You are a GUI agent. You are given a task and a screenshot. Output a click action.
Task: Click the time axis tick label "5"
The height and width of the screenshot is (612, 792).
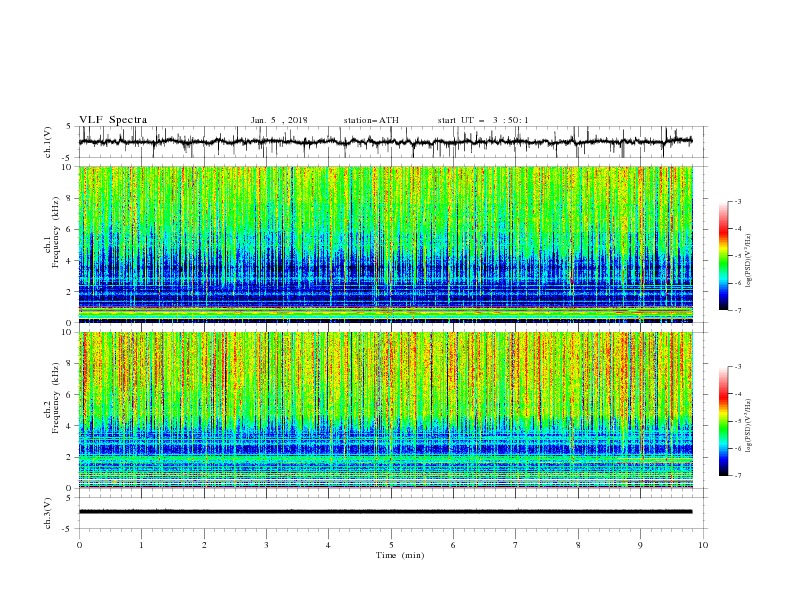coord(391,545)
